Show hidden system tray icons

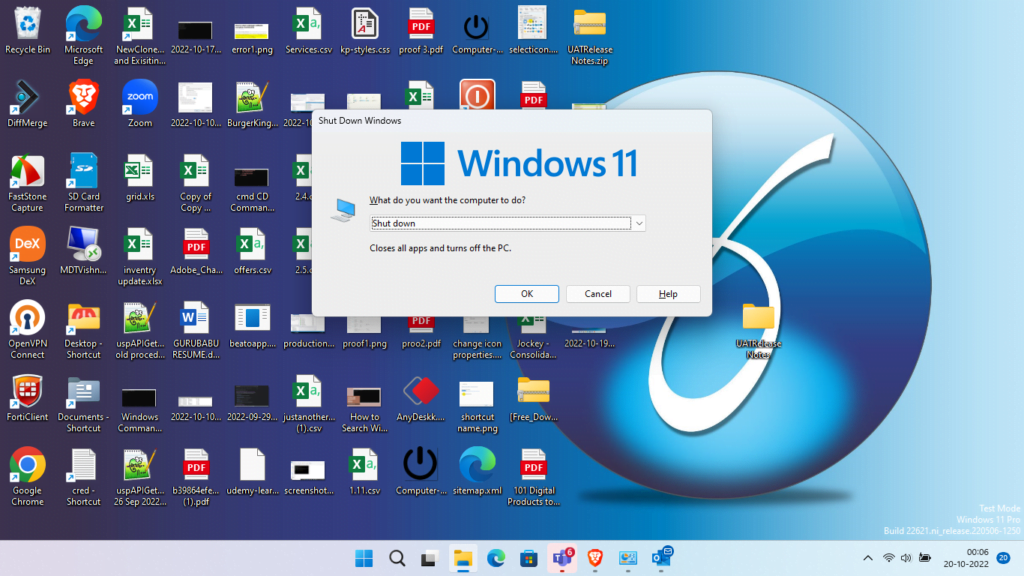pyautogui.click(x=867, y=558)
